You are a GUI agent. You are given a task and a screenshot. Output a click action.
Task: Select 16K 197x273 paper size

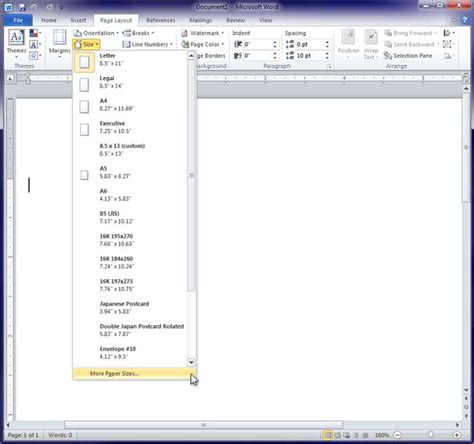pyautogui.click(x=130, y=287)
